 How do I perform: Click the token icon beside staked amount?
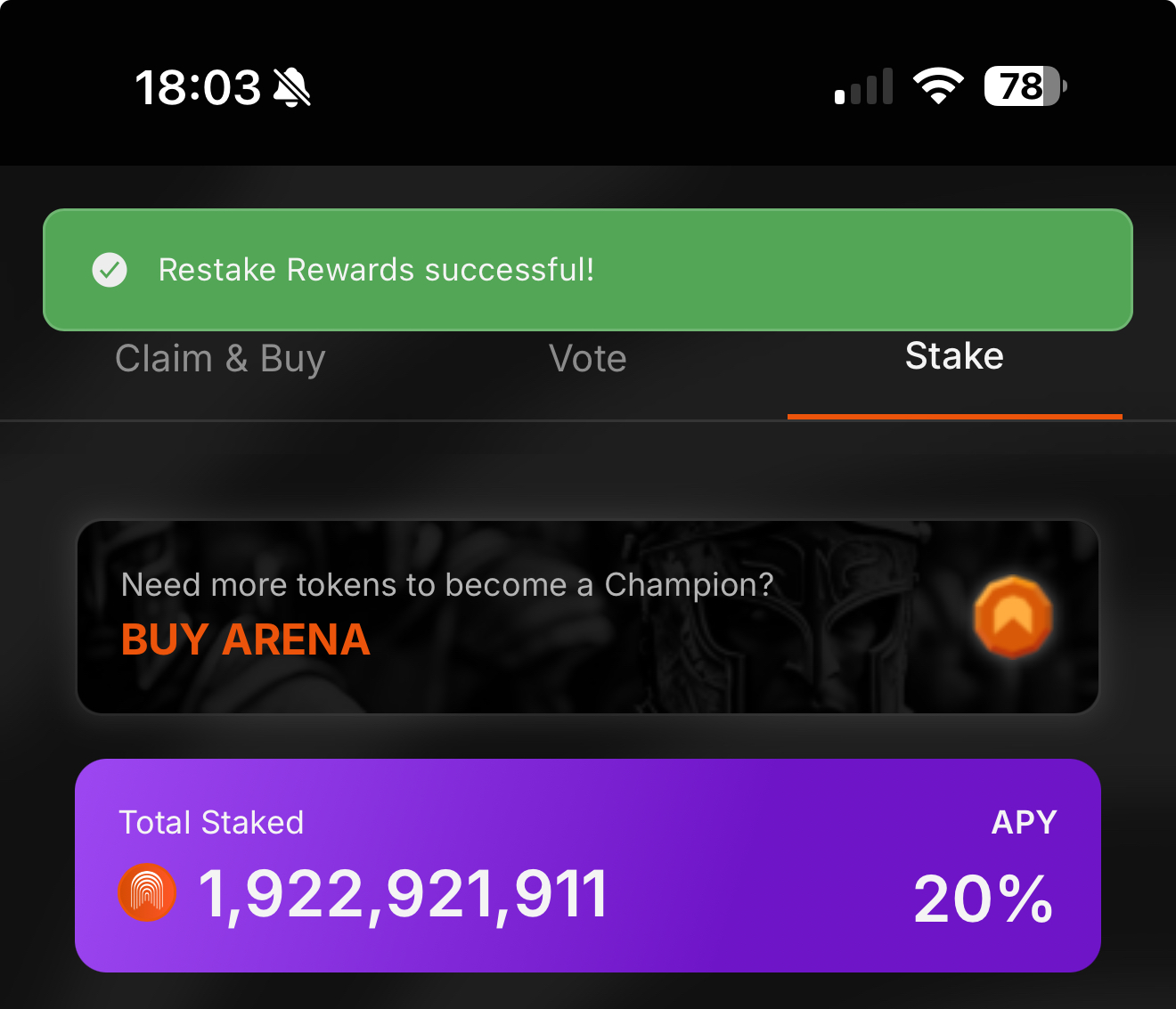pos(147,892)
